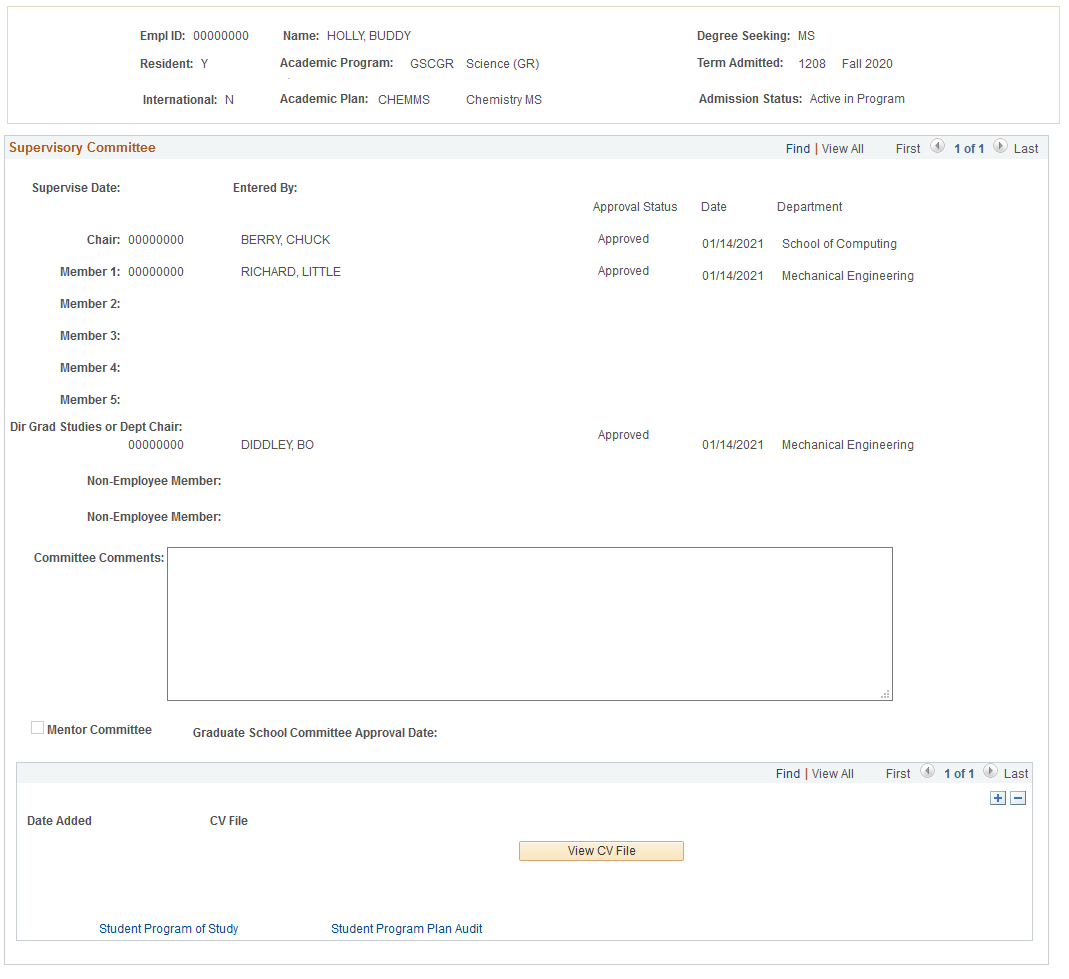Click into the Committee Comments text box

click(x=530, y=624)
